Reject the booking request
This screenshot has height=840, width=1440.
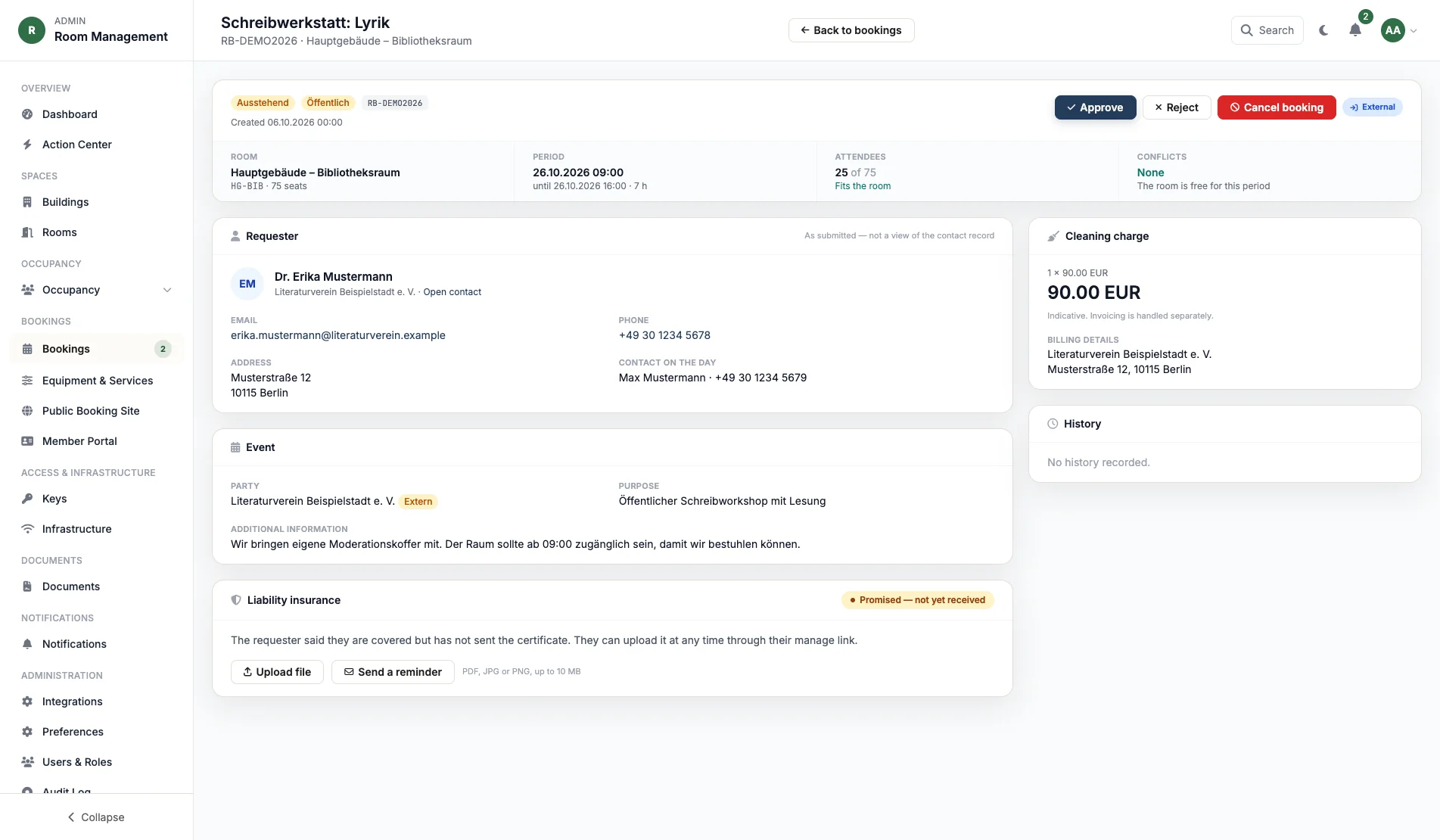(x=1177, y=107)
